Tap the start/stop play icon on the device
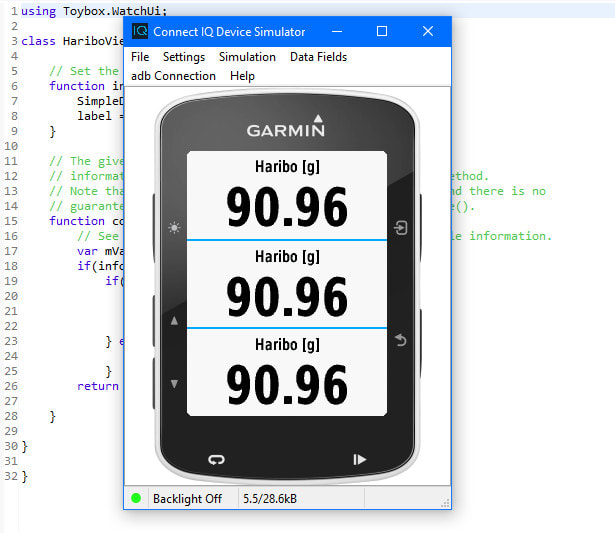The width and height of the screenshot is (615, 533). pos(359,459)
